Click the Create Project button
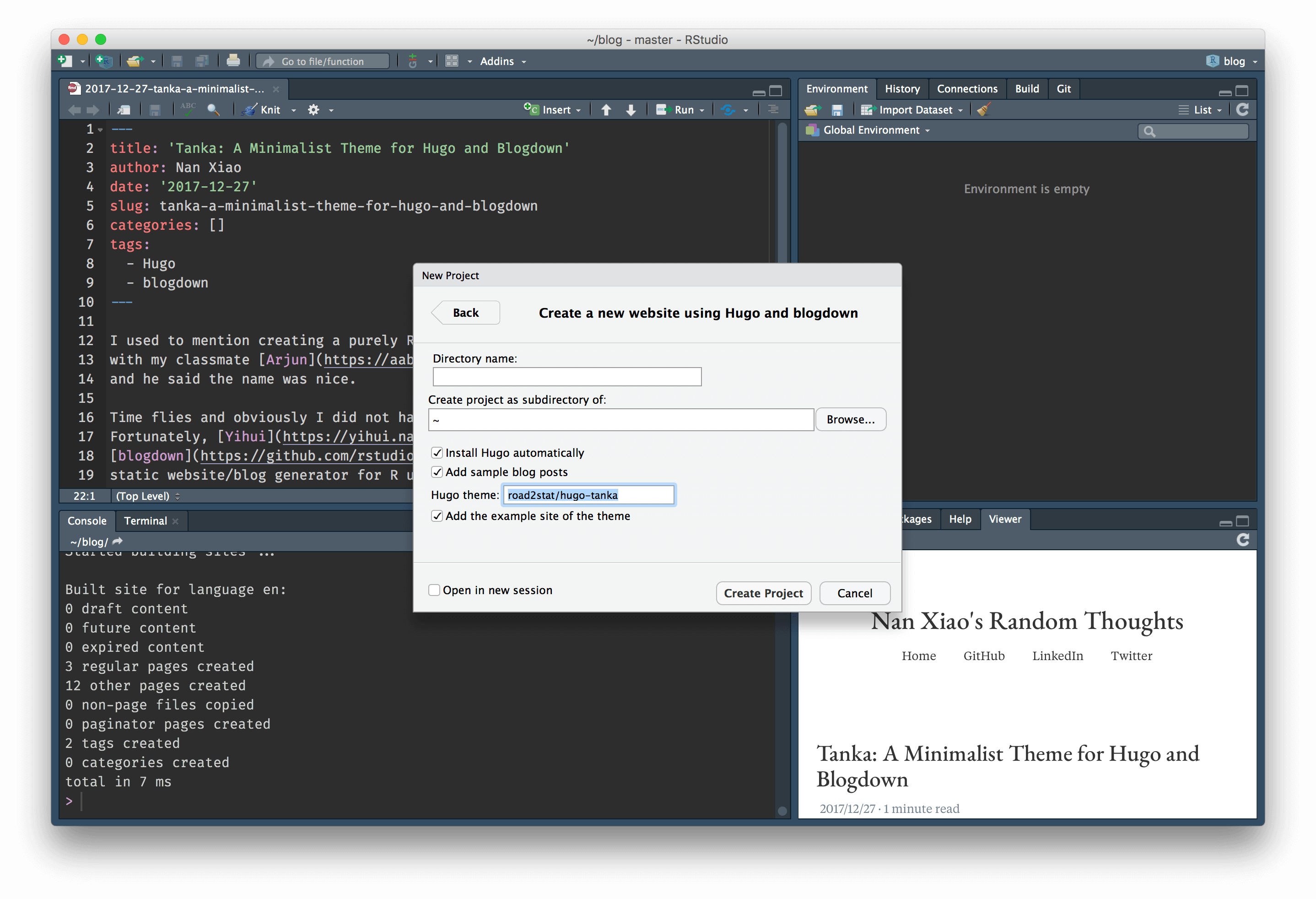 (x=763, y=593)
